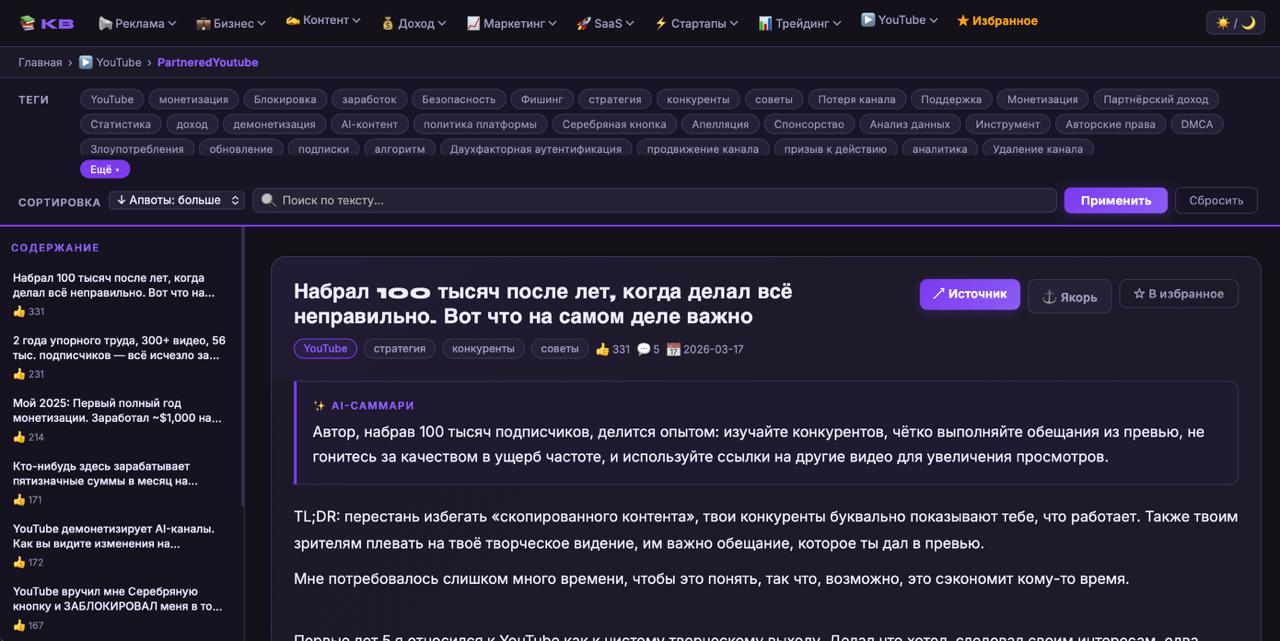Expand the Контент navigation menu

pyautogui.click(x=324, y=20)
